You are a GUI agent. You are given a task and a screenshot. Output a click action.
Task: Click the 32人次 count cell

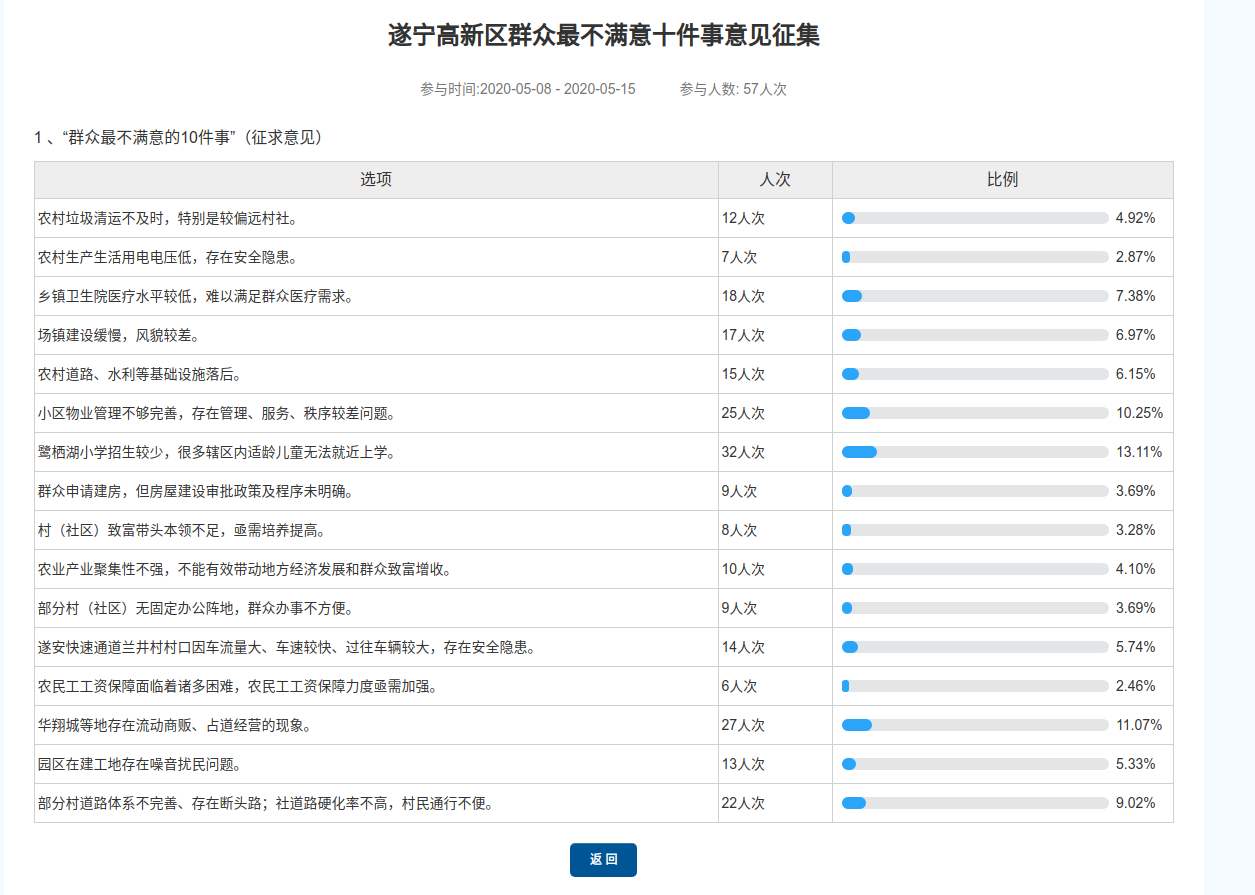(x=743, y=452)
